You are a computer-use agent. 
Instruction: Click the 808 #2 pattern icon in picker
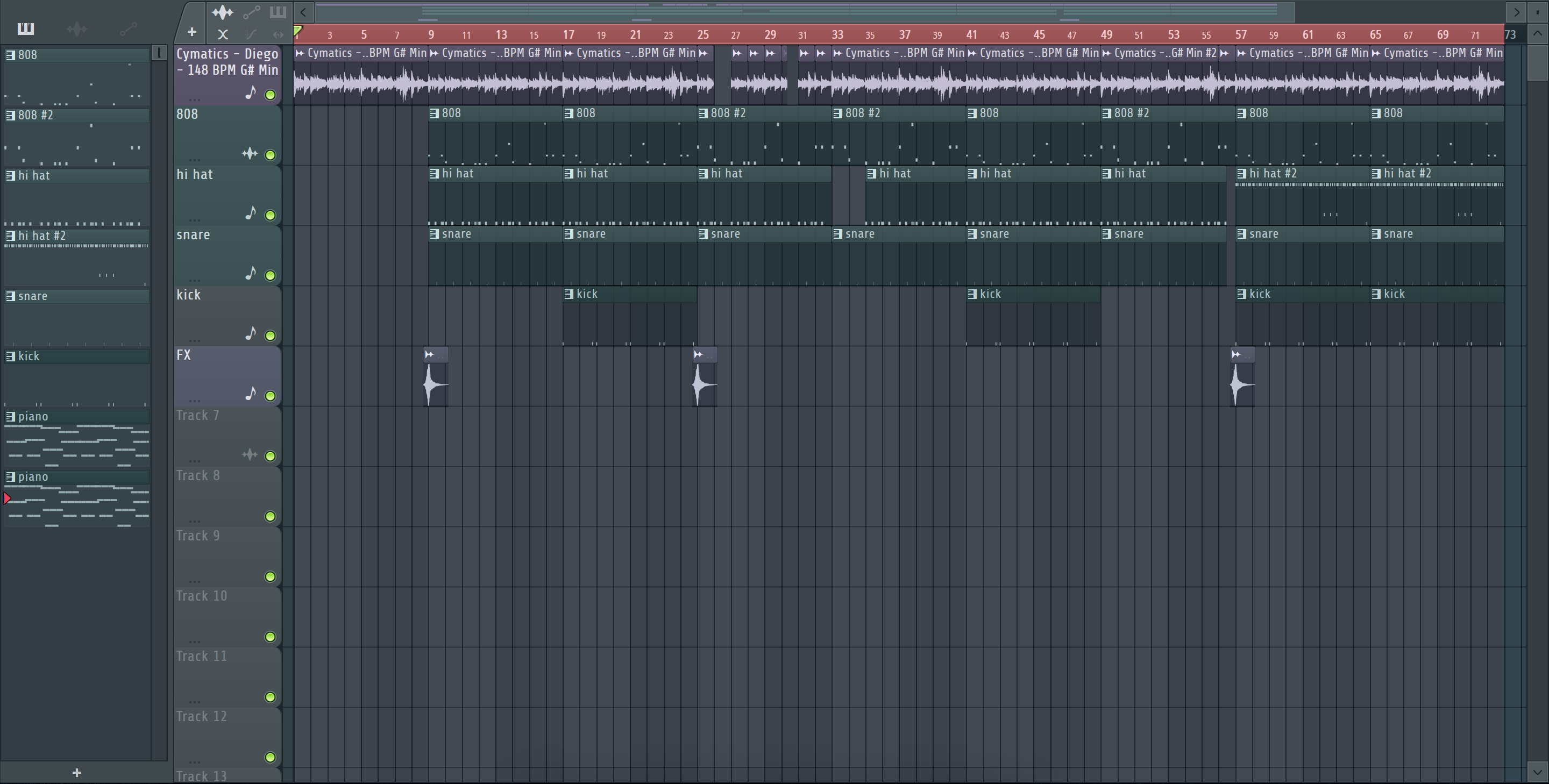coord(10,116)
